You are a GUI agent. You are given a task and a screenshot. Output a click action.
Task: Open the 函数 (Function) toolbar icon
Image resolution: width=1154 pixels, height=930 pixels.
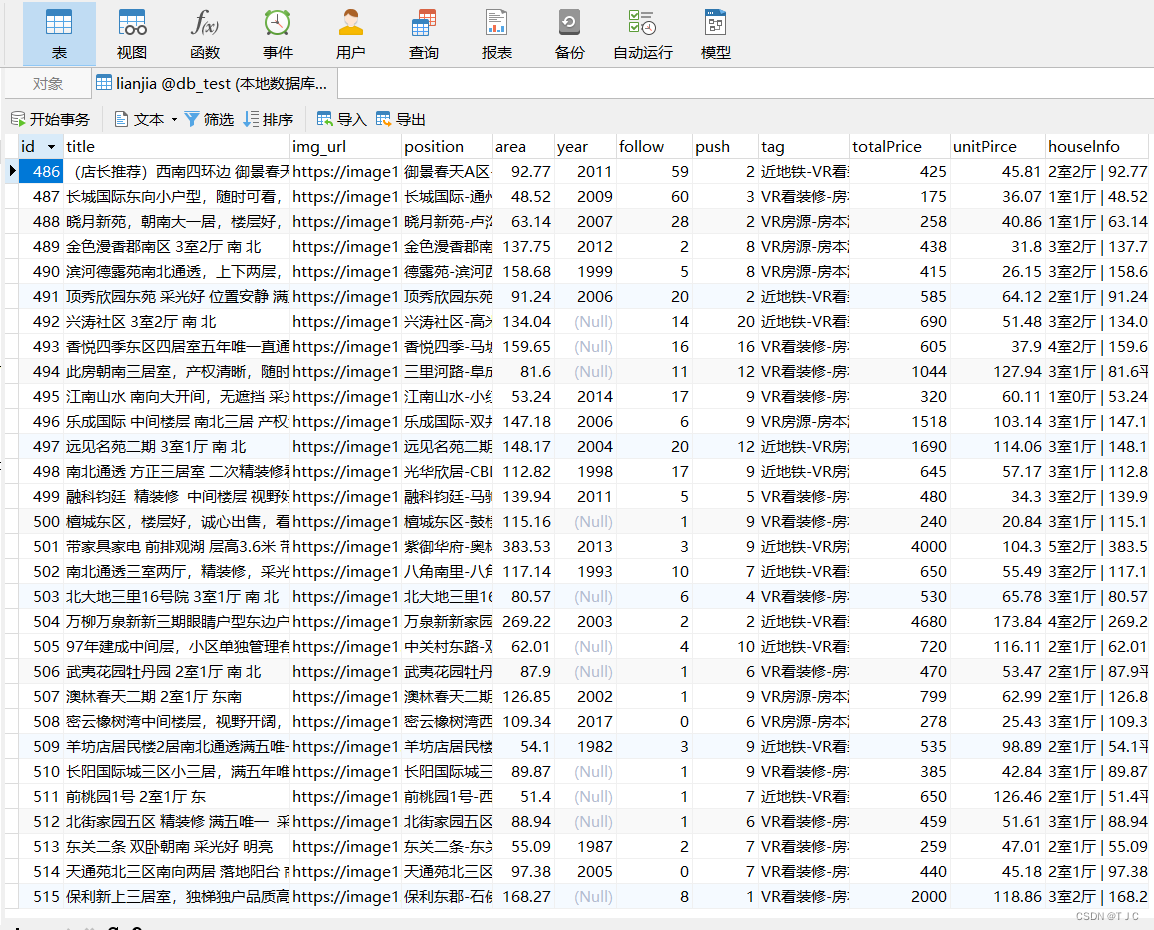[x=205, y=34]
